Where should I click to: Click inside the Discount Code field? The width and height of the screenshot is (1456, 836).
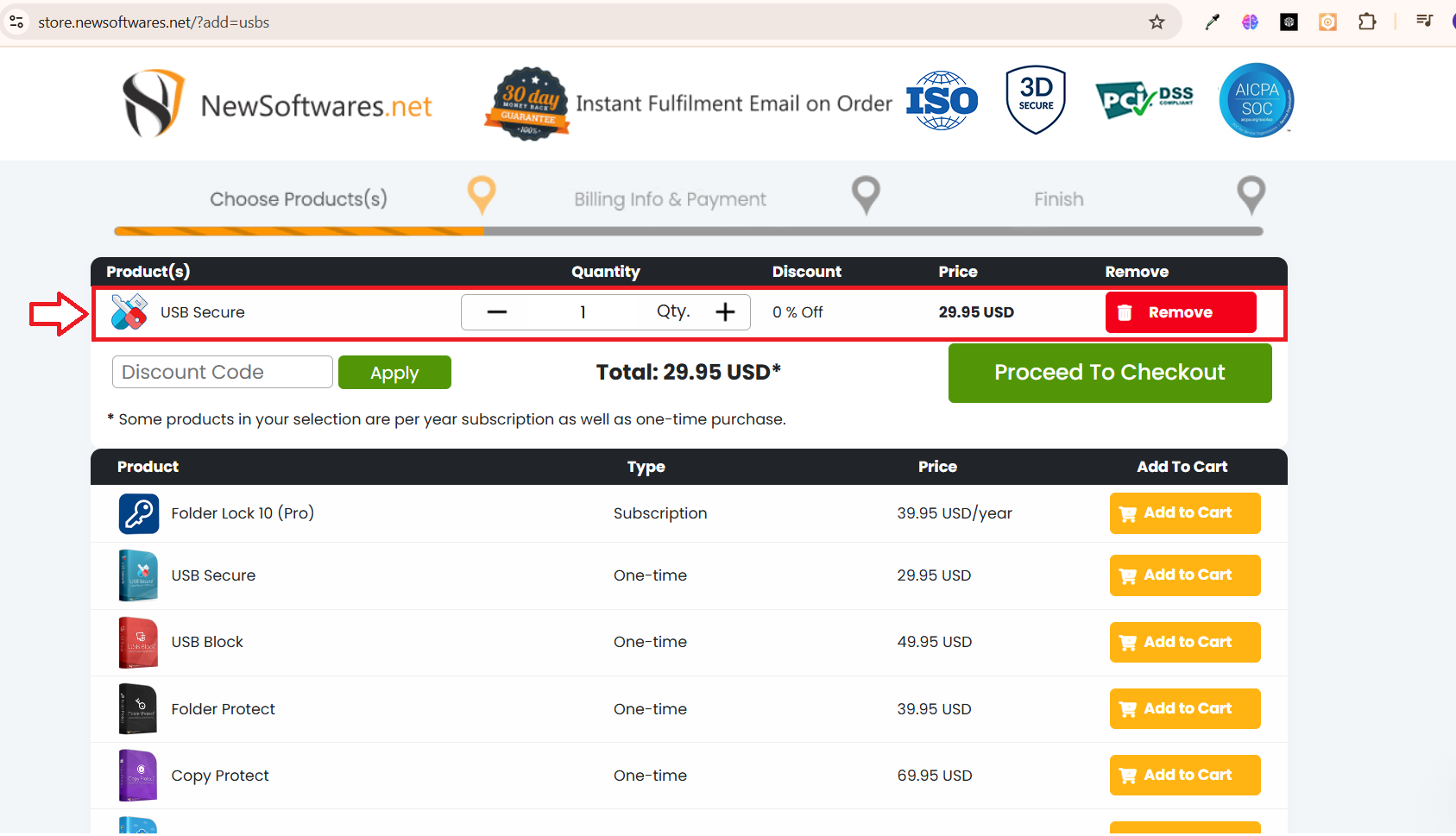pyautogui.click(x=222, y=371)
